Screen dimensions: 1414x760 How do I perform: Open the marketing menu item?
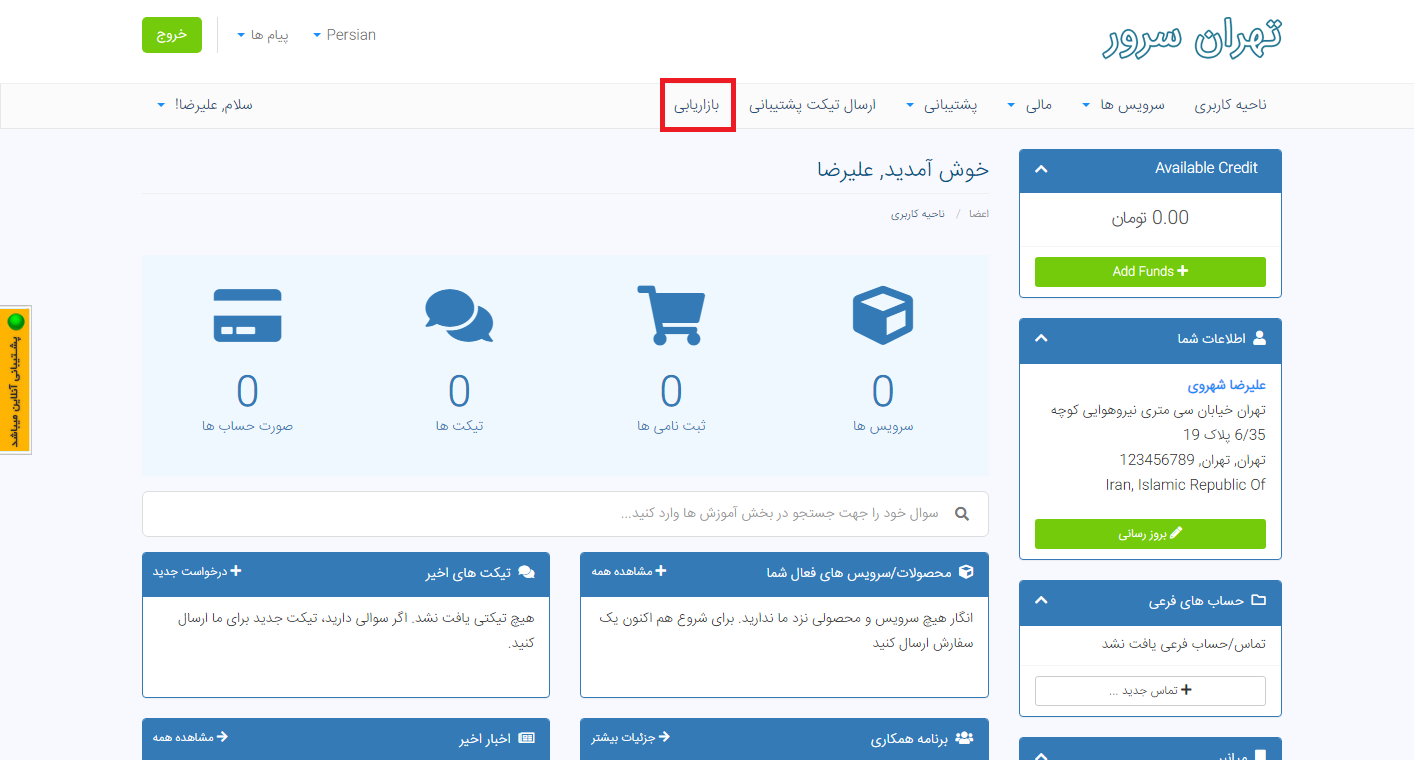pos(697,105)
